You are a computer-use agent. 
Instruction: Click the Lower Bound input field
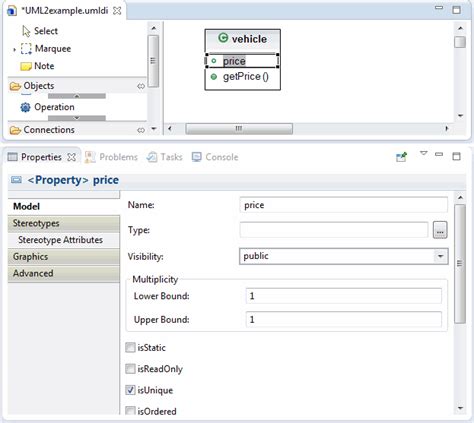pos(344,296)
